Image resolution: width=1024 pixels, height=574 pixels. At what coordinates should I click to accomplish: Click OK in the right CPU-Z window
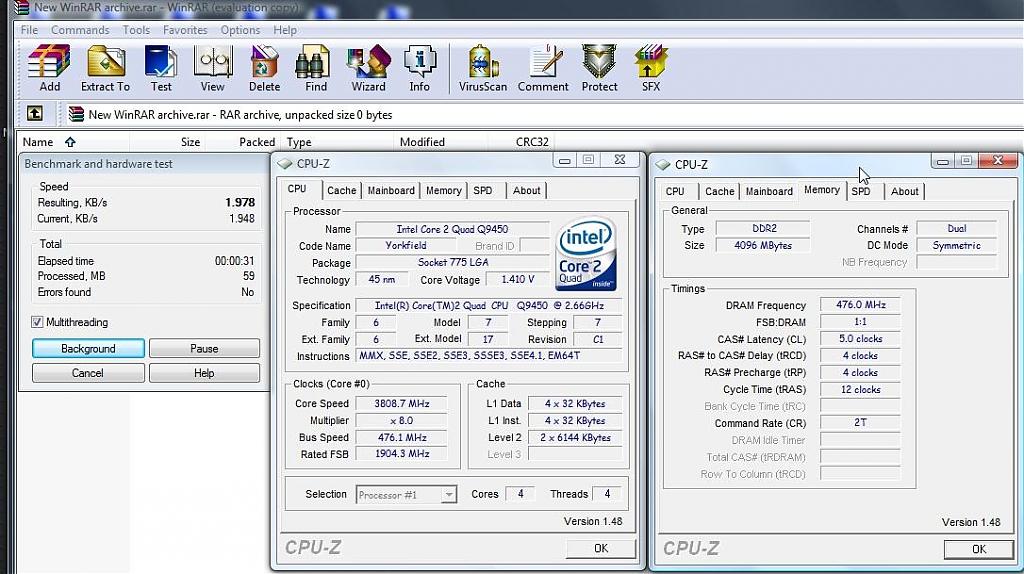pyautogui.click(x=979, y=549)
